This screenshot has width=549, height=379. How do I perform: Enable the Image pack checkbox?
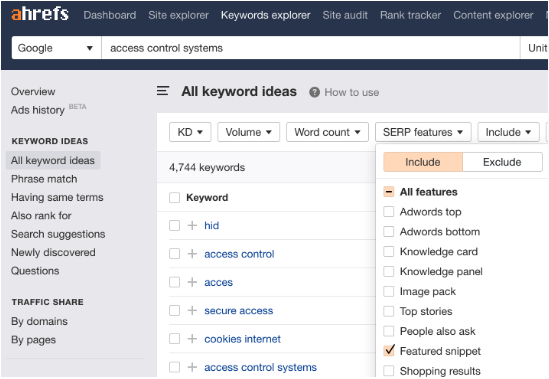[x=389, y=291]
